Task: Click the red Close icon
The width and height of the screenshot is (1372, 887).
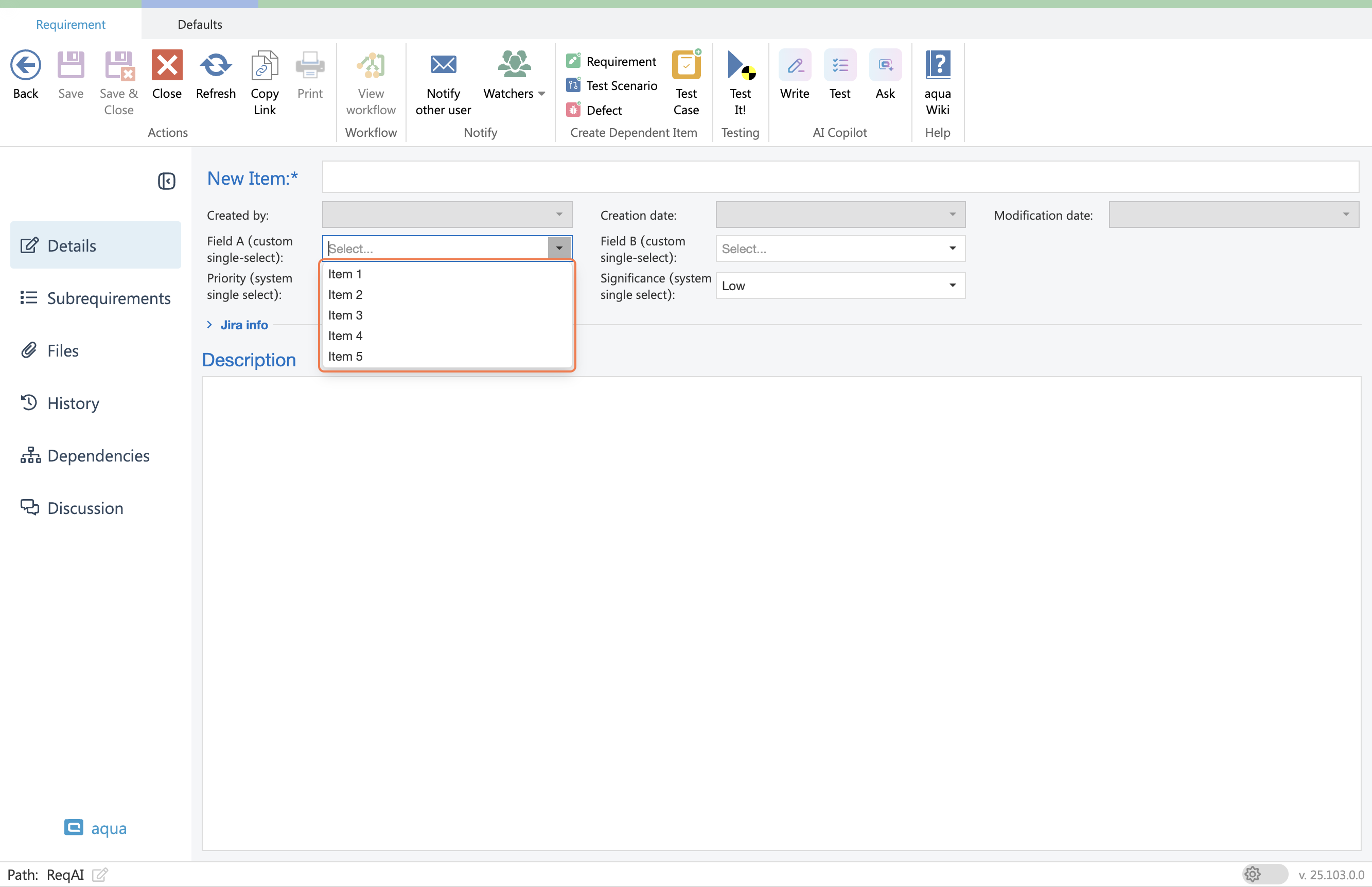Action: coord(166,64)
